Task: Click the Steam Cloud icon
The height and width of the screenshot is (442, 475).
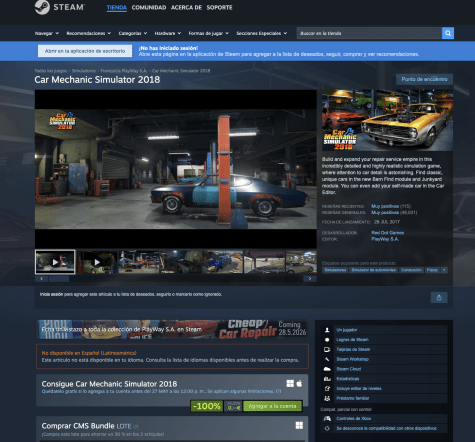Action: [x=327, y=369]
